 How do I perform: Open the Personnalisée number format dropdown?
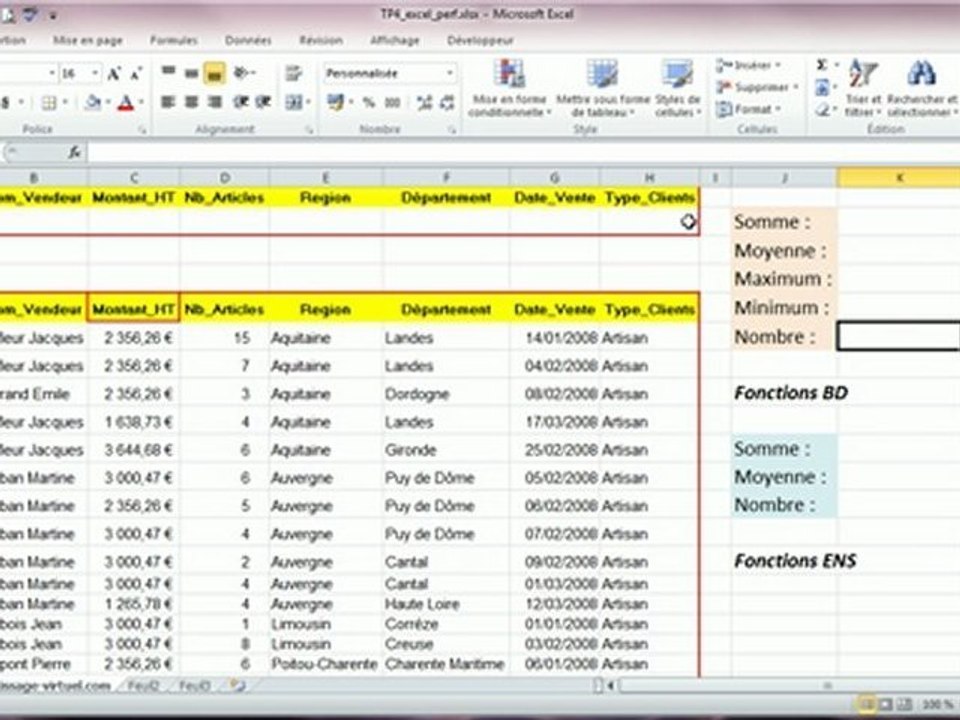(450, 73)
